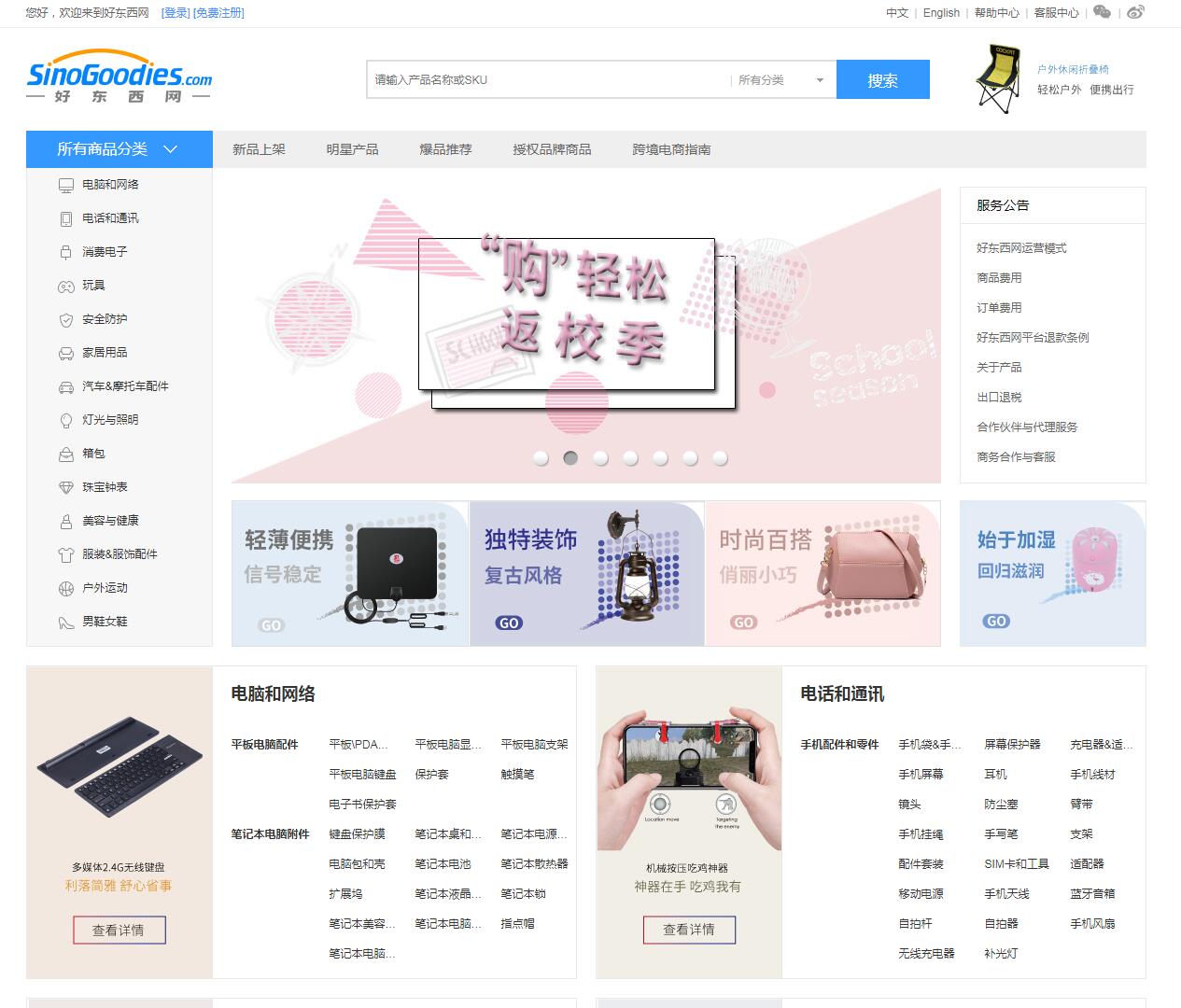The height and width of the screenshot is (1008, 1181).
Task: Open the WeChat icon in top bar
Action: coord(1103,12)
